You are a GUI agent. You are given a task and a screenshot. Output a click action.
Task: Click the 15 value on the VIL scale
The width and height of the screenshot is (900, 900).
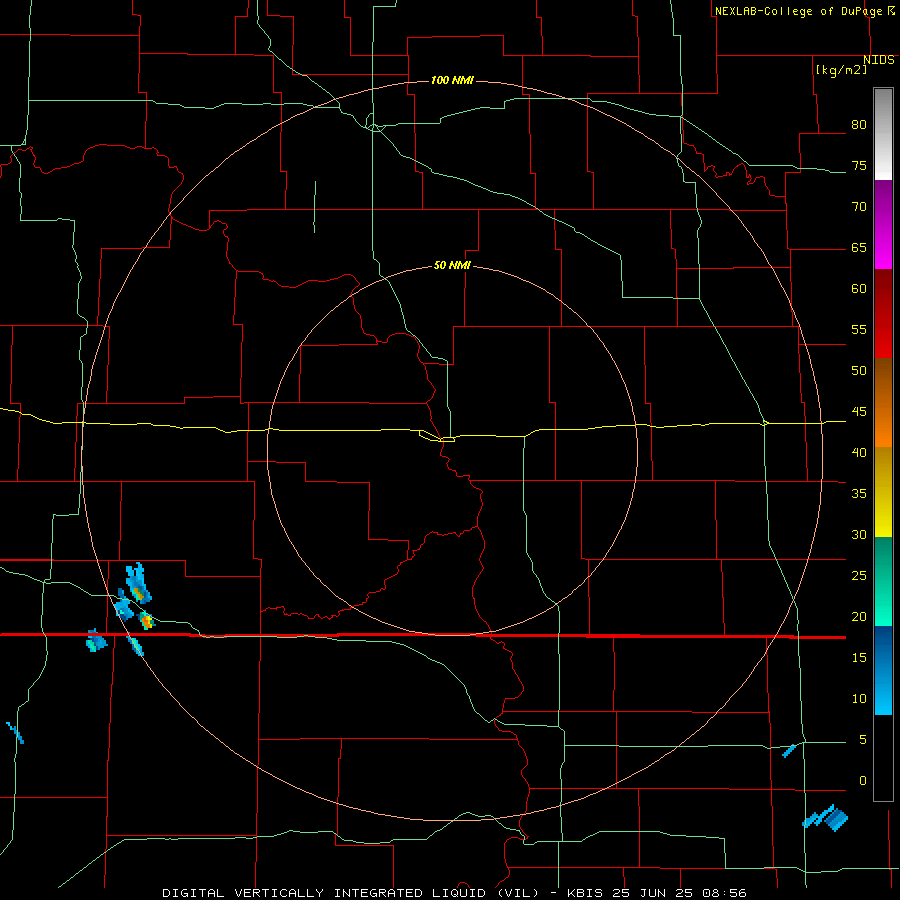coord(859,657)
